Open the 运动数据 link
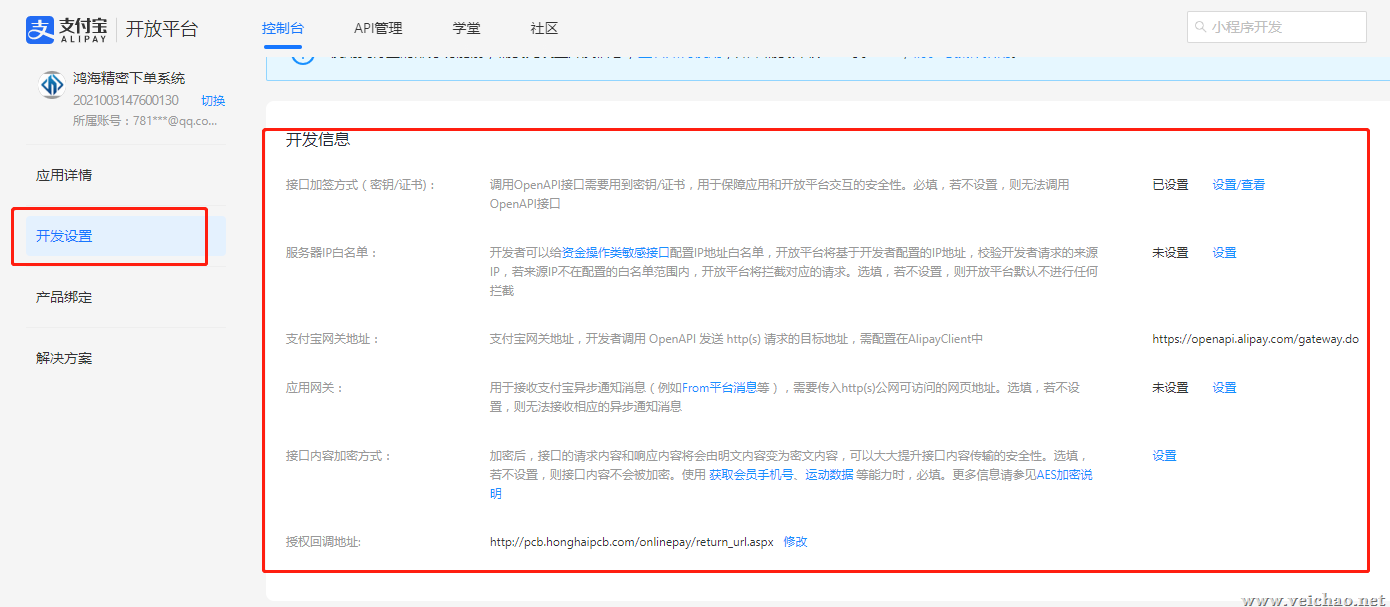This screenshot has height=607, width=1390. coord(829,474)
